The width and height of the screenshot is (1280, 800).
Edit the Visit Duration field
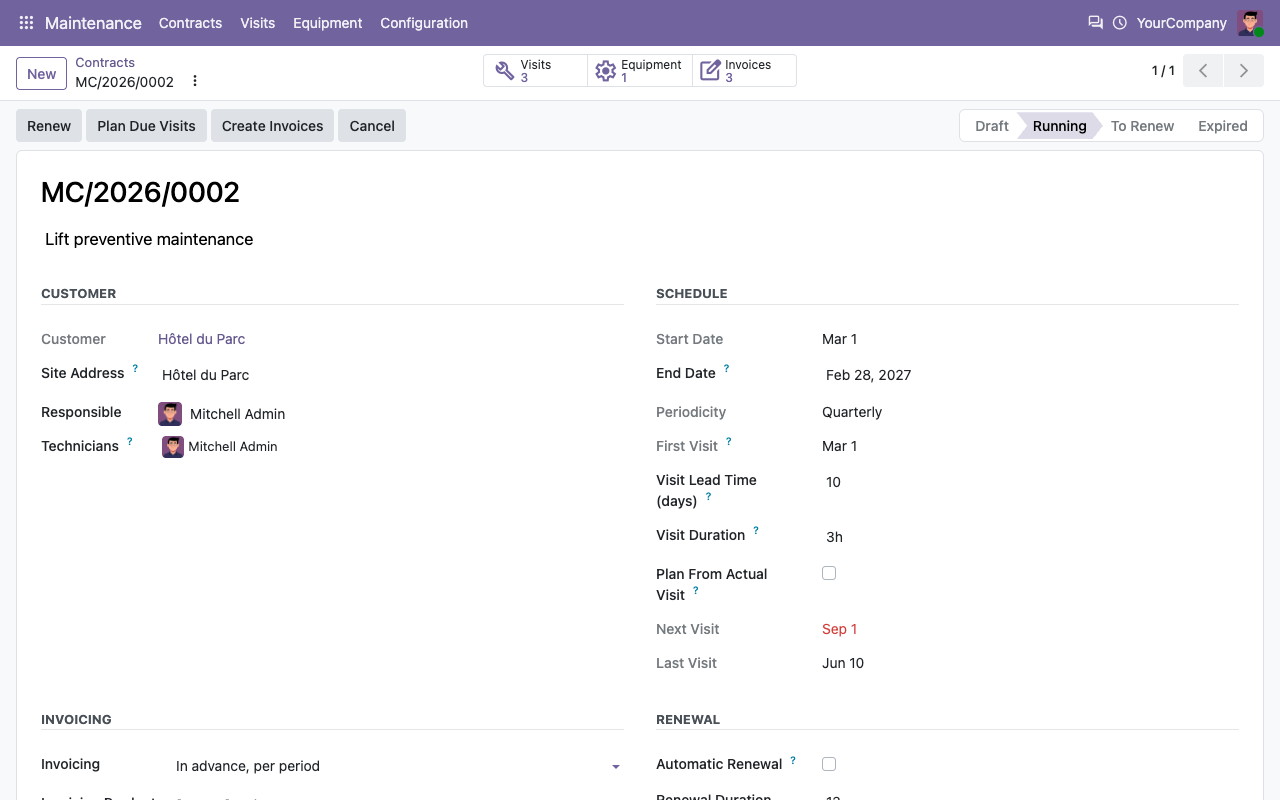[1030, 537]
